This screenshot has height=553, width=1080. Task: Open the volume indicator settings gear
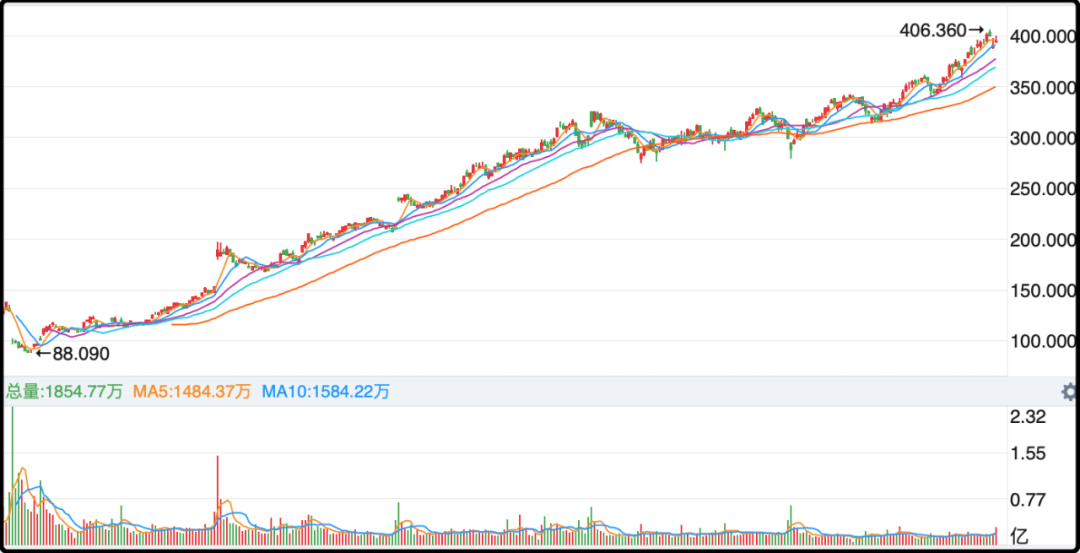click(1070, 393)
